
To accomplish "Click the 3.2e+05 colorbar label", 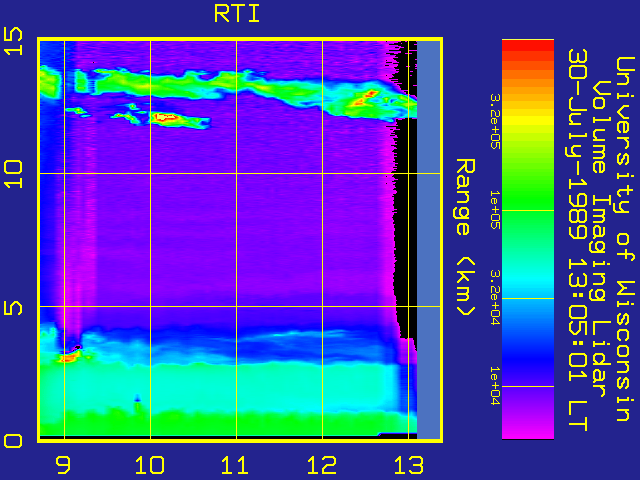I will [x=495, y=121].
